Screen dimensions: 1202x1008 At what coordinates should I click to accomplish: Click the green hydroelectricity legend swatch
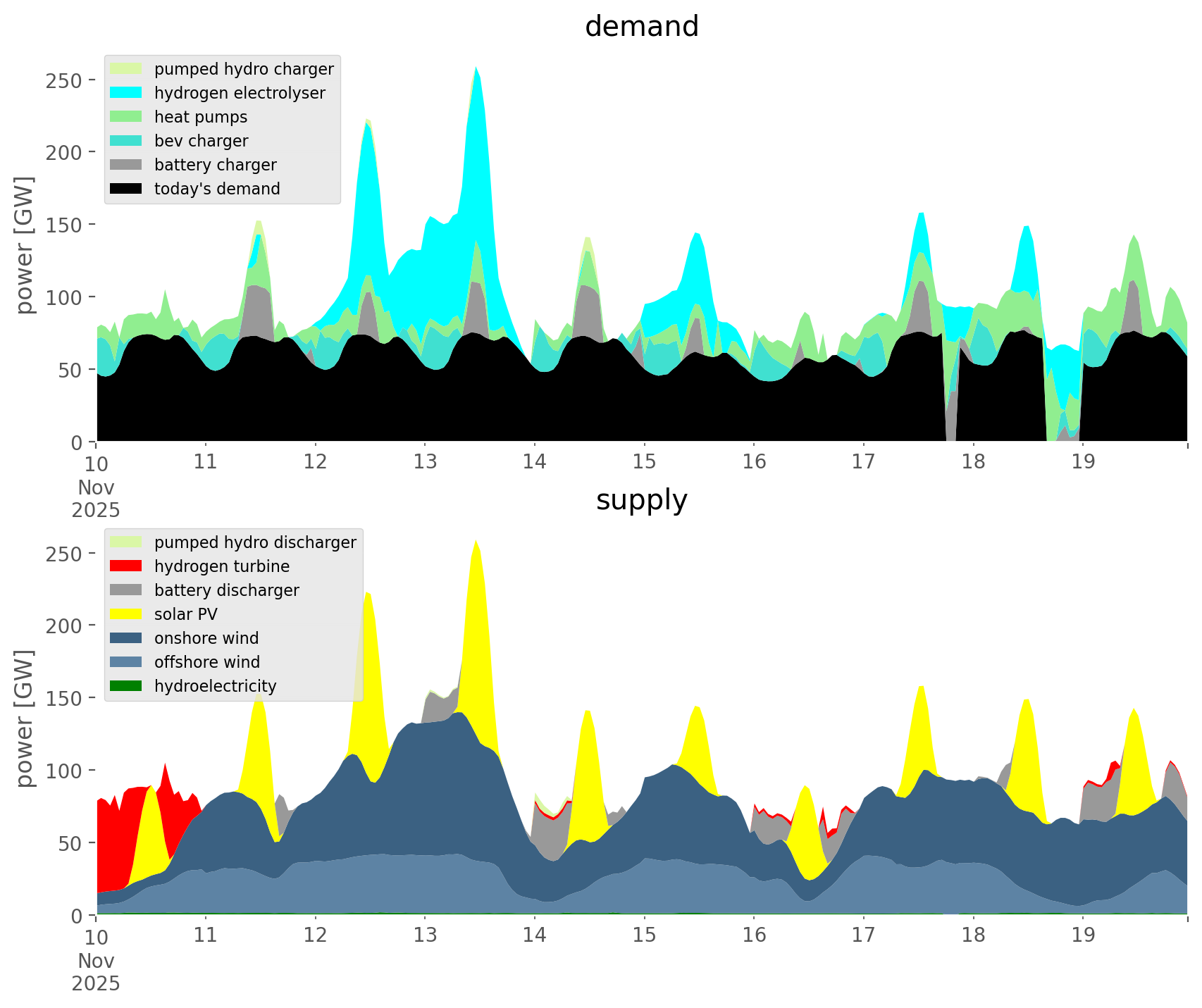pyautogui.click(x=126, y=686)
